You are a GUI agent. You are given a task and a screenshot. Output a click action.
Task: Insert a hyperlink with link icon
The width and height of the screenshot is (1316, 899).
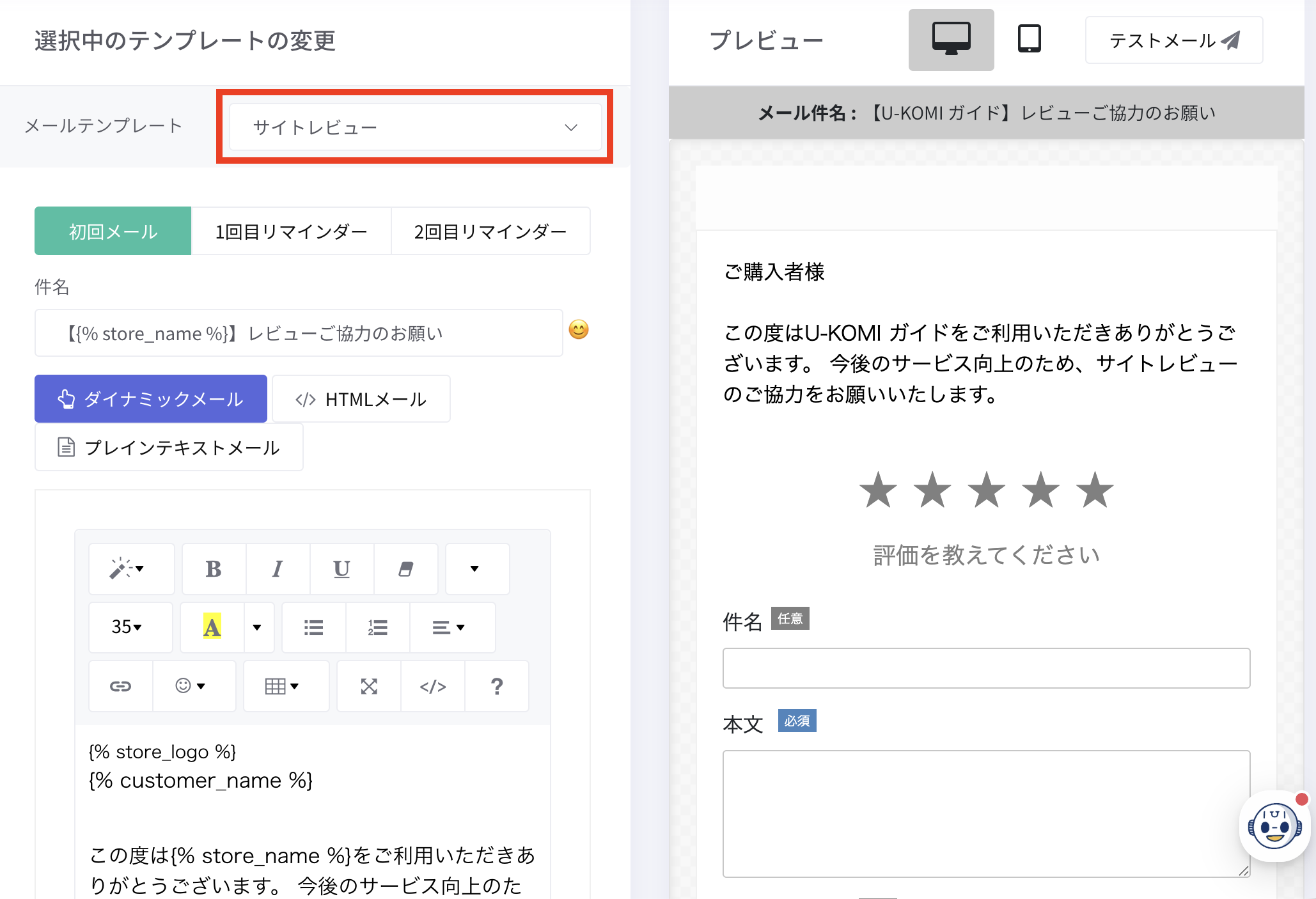coord(120,686)
